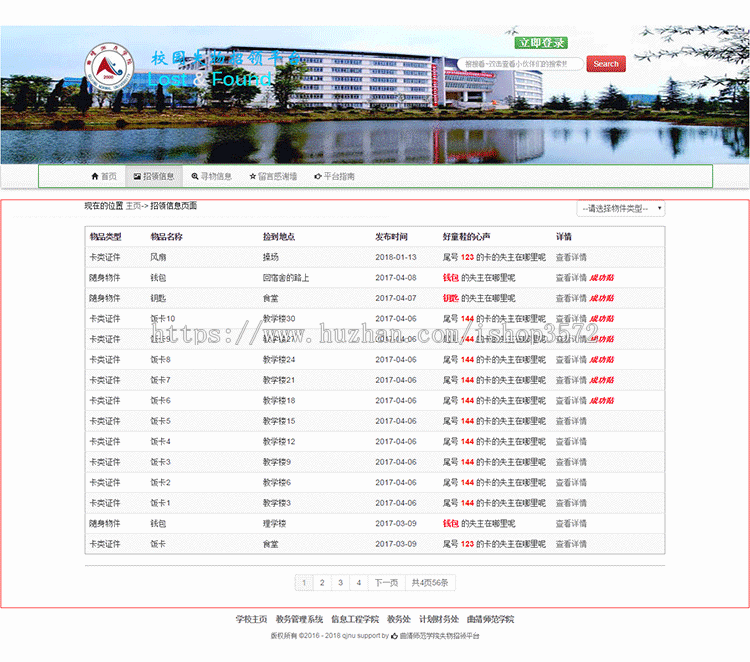
Task: Open 学校主页 footer link
Action: point(252,619)
